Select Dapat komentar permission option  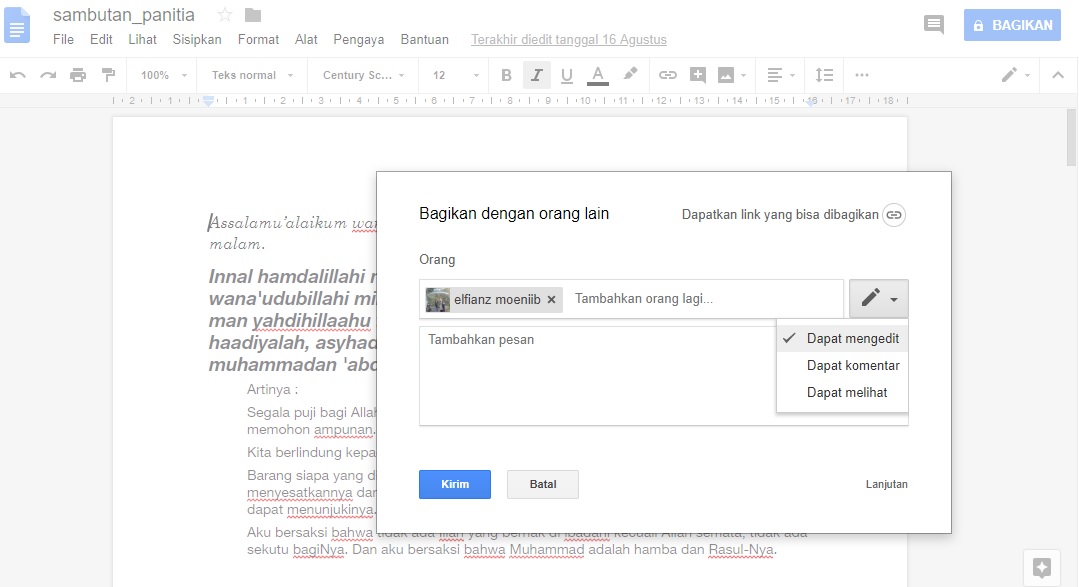click(x=852, y=366)
